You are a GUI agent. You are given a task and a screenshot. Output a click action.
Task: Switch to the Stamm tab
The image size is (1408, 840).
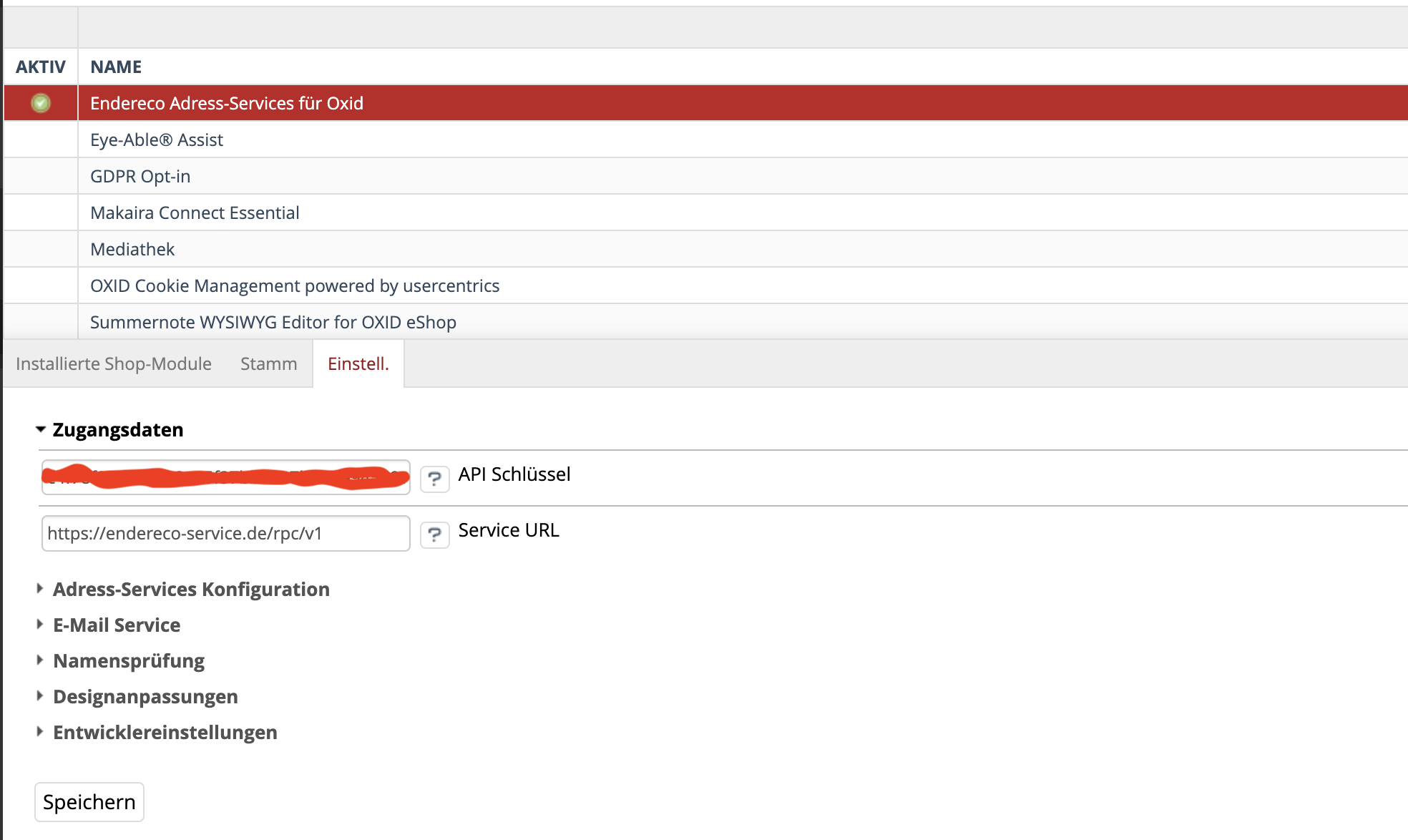[269, 363]
